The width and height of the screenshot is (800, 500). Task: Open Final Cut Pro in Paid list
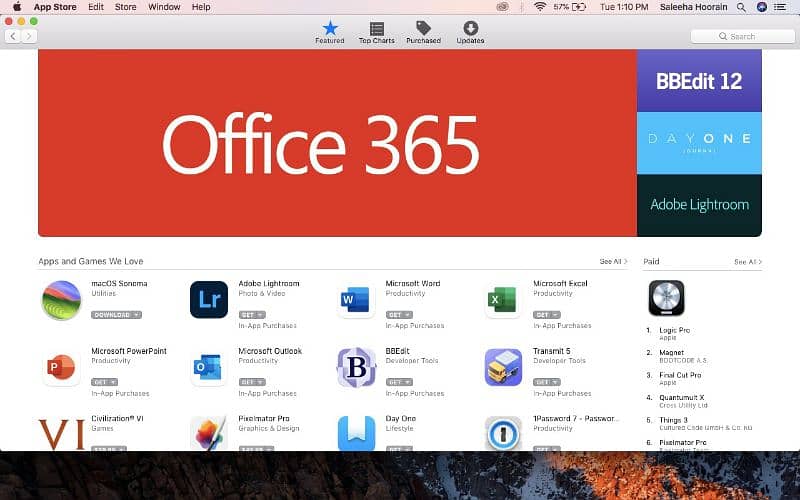click(x=680, y=373)
